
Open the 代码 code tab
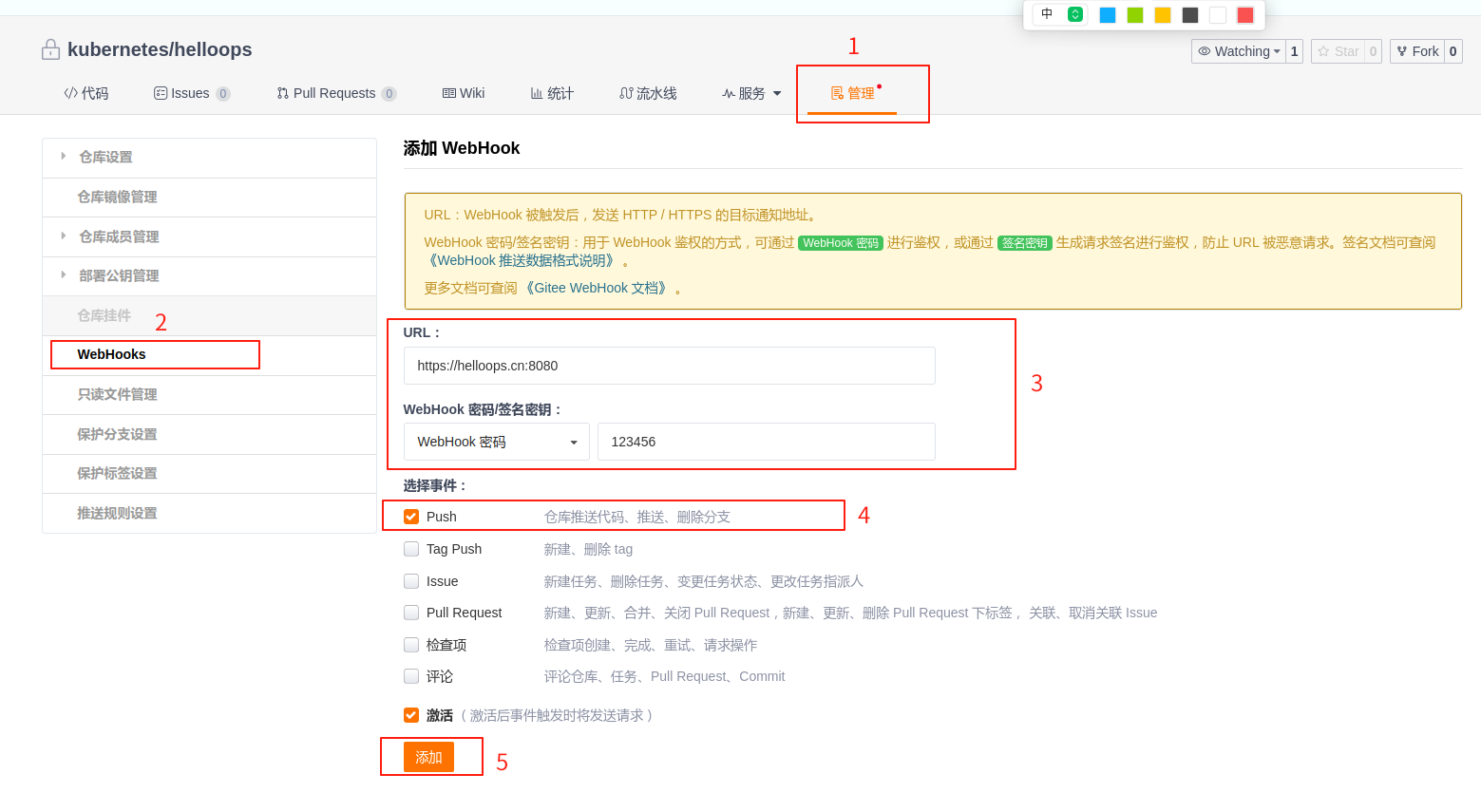pyautogui.click(x=85, y=93)
